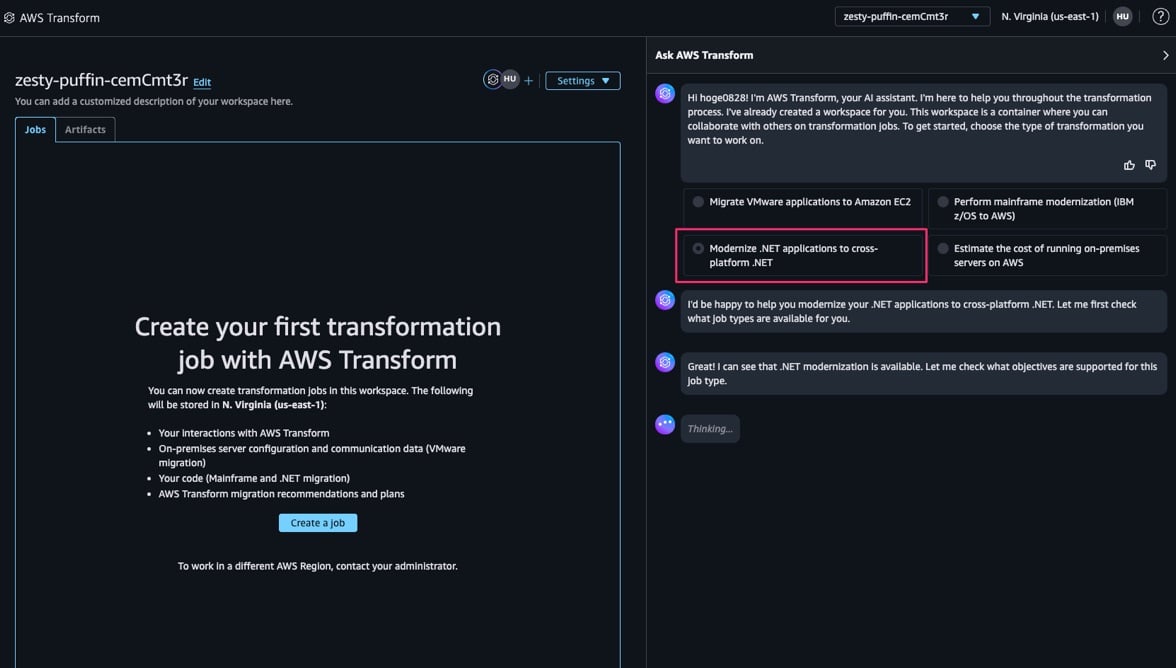This screenshot has height=668, width=1176.
Task: Click the zesty-puffin-cemCmt3r workspace title
Action: 101,80
